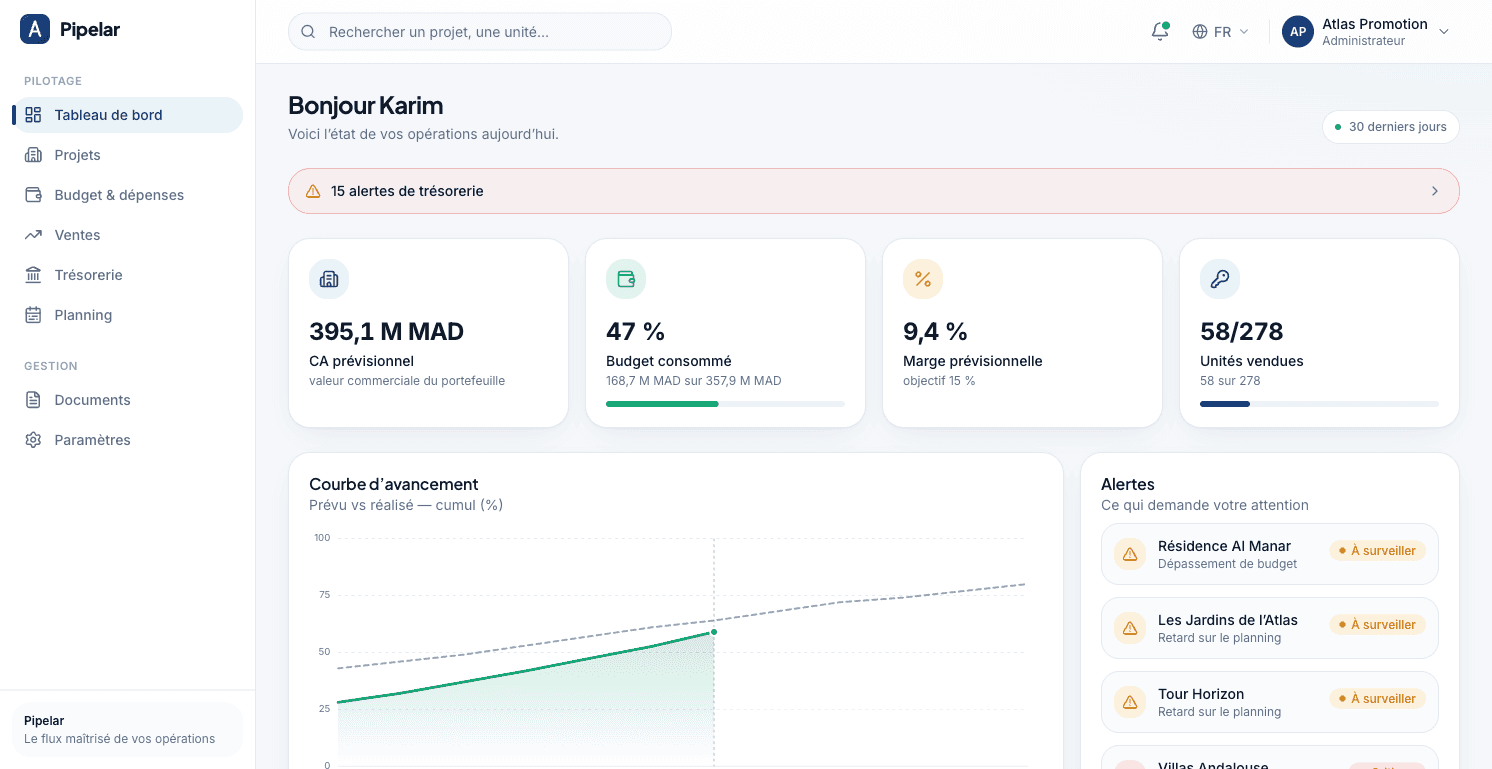The image size is (1492, 769).
Task: Click the warning icon beside Les Jardins de l'Atlas
Action: coord(1130,628)
